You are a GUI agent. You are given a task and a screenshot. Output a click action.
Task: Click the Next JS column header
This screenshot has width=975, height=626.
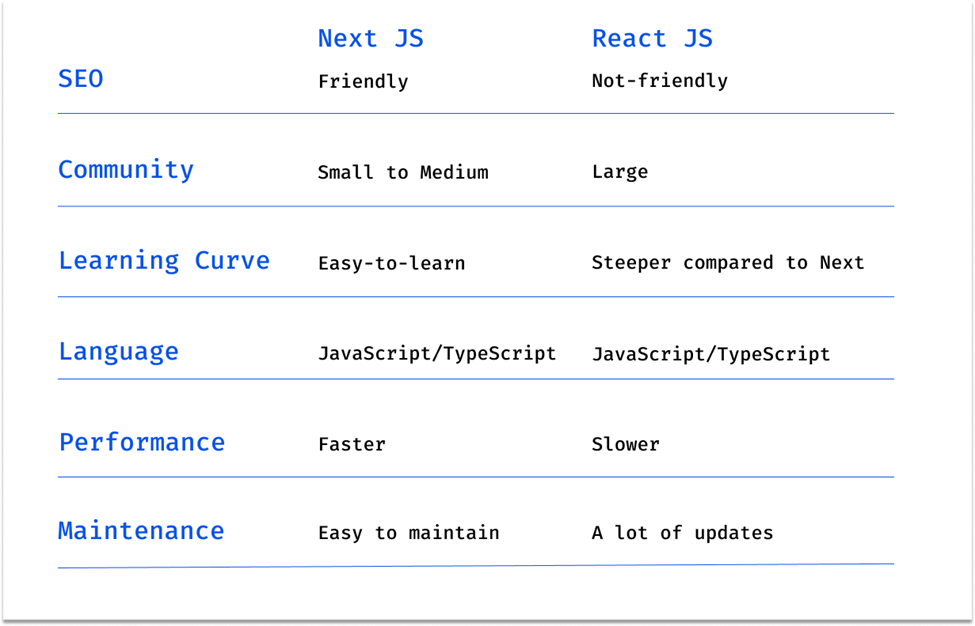click(371, 39)
